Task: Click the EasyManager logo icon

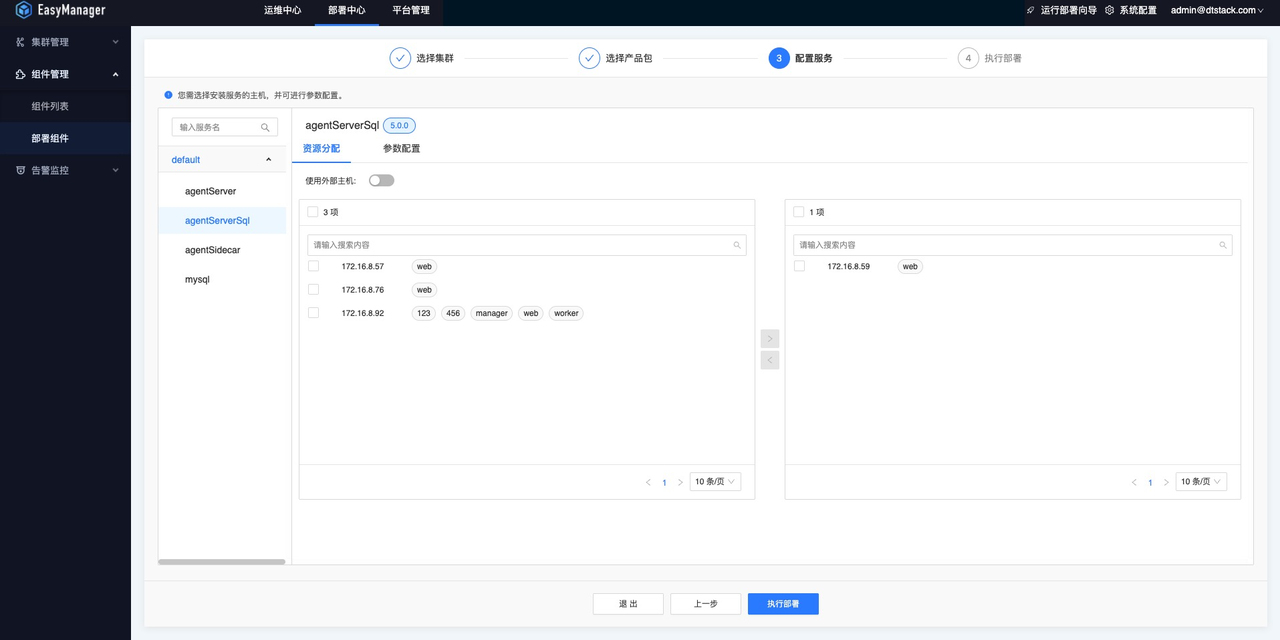Action: coord(24,10)
